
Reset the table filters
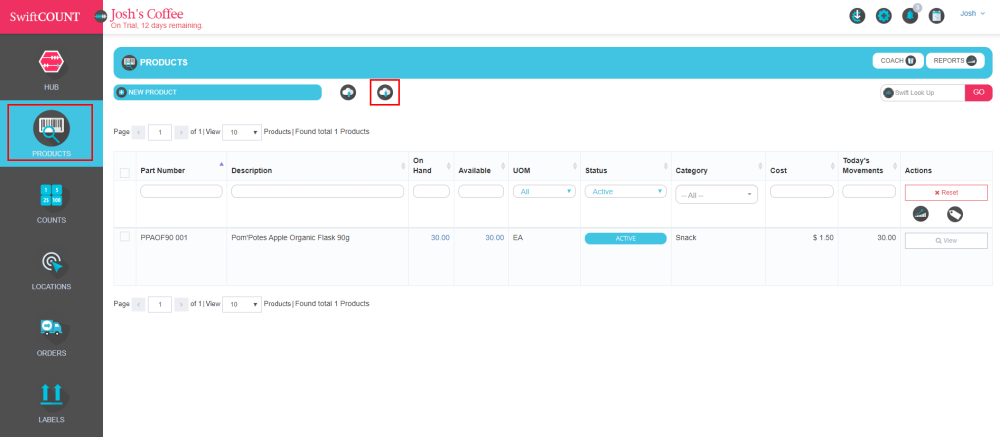[x=946, y=192]
